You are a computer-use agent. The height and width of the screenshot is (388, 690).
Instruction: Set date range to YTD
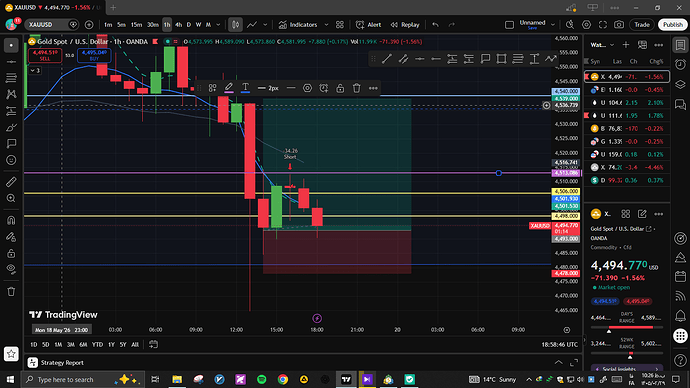click(x=97, y=344)
